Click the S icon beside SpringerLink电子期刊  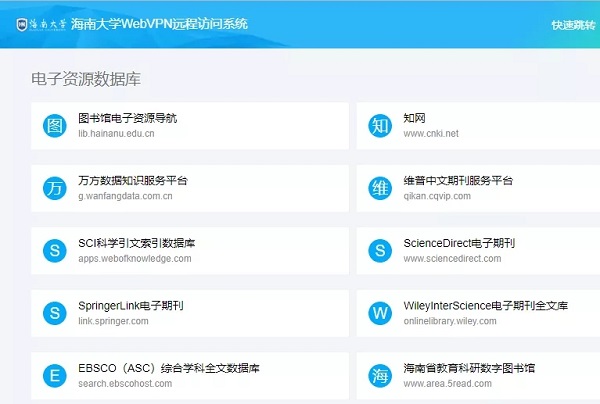click(55, 313)
